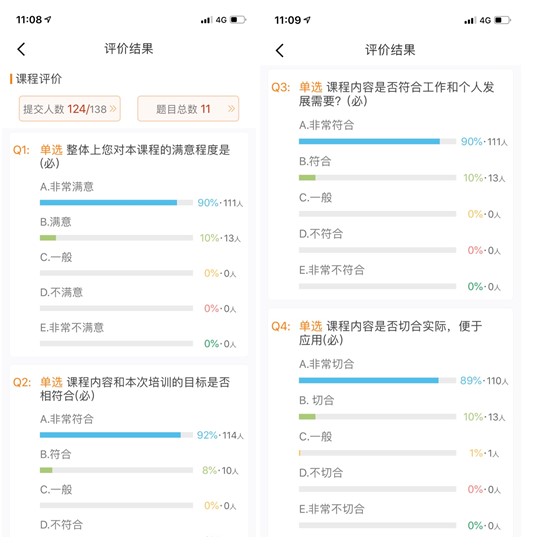Open the 题目总数 11 box
The width and height of the screenshot is (534, 553).
(188, 109)
